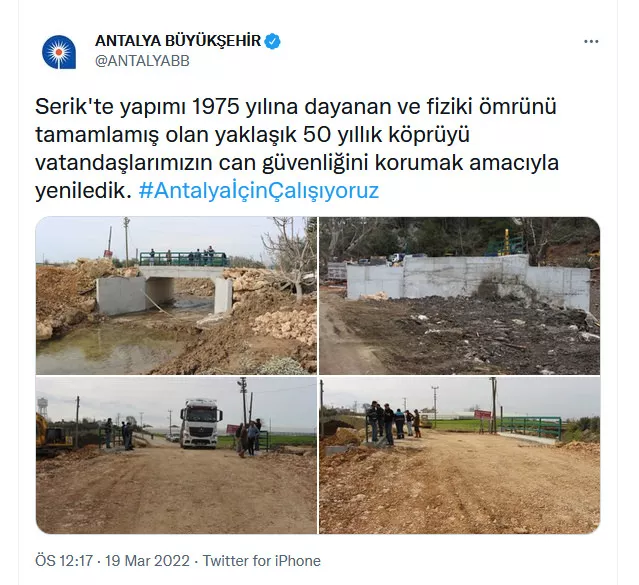
Task: Click the word yeniledik in the tweet
Action: (x=84, y=190)
